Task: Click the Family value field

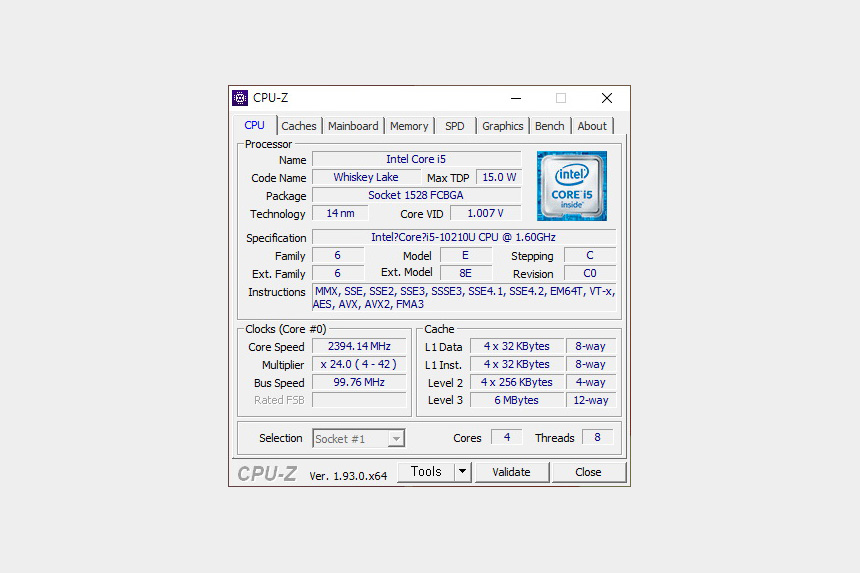Action: point(338,255)
